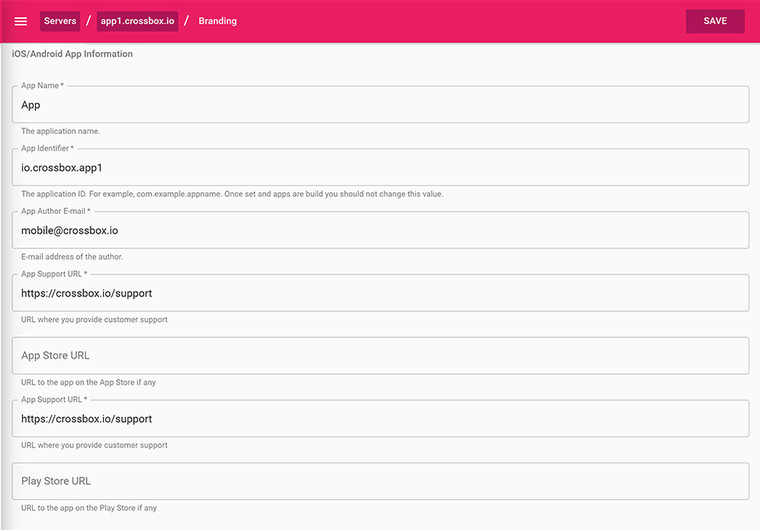Select the App Support URL field above App Store URL
The width and height of the screenshot is (760, 530).
[380, 293]
